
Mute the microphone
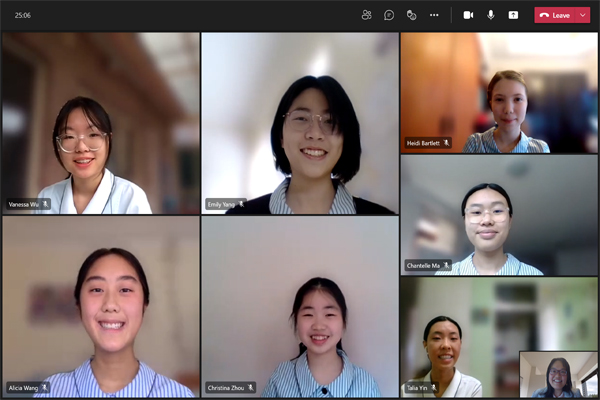click(491, 15)
